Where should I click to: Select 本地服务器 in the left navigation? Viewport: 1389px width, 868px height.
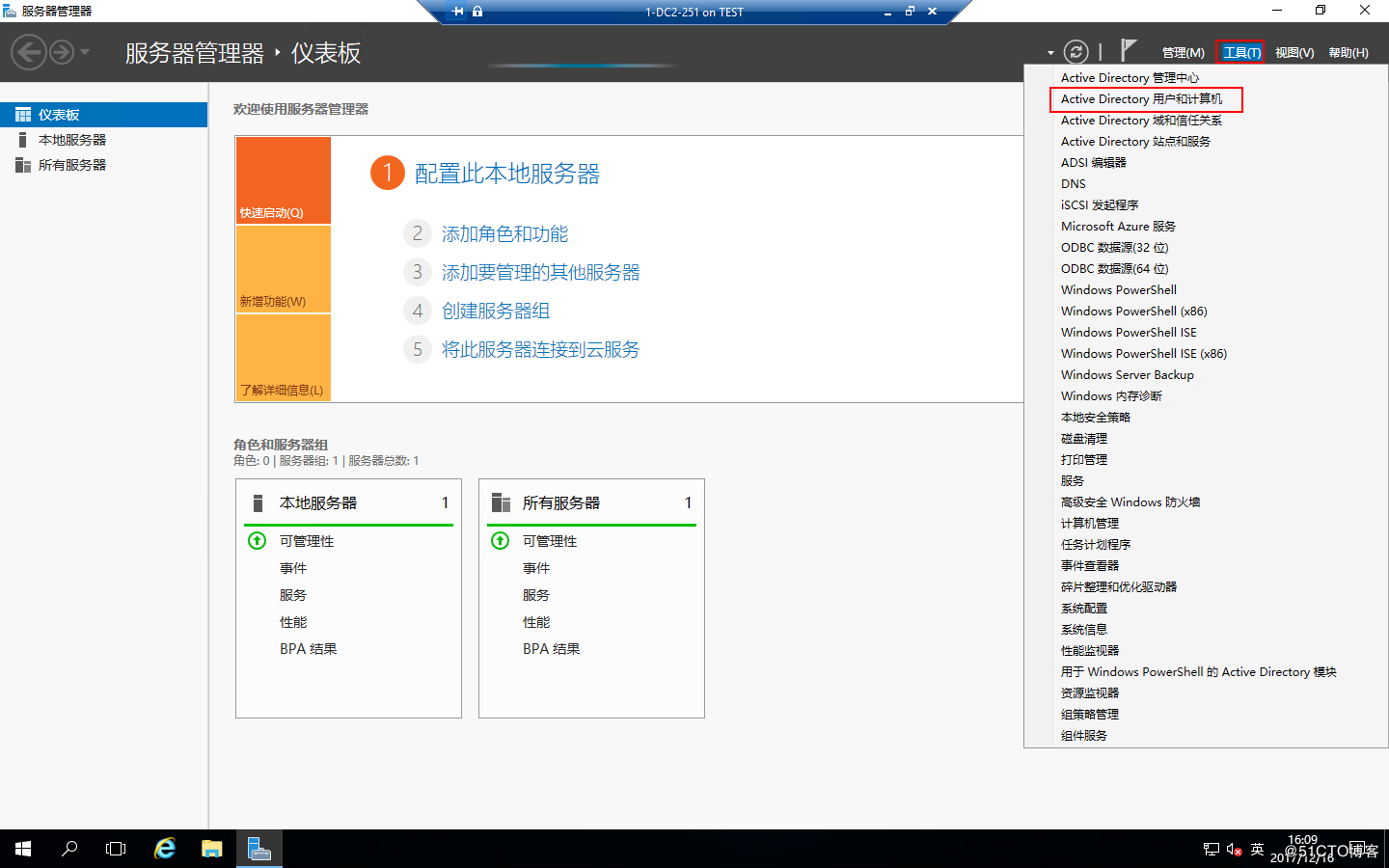coord(103,140)
